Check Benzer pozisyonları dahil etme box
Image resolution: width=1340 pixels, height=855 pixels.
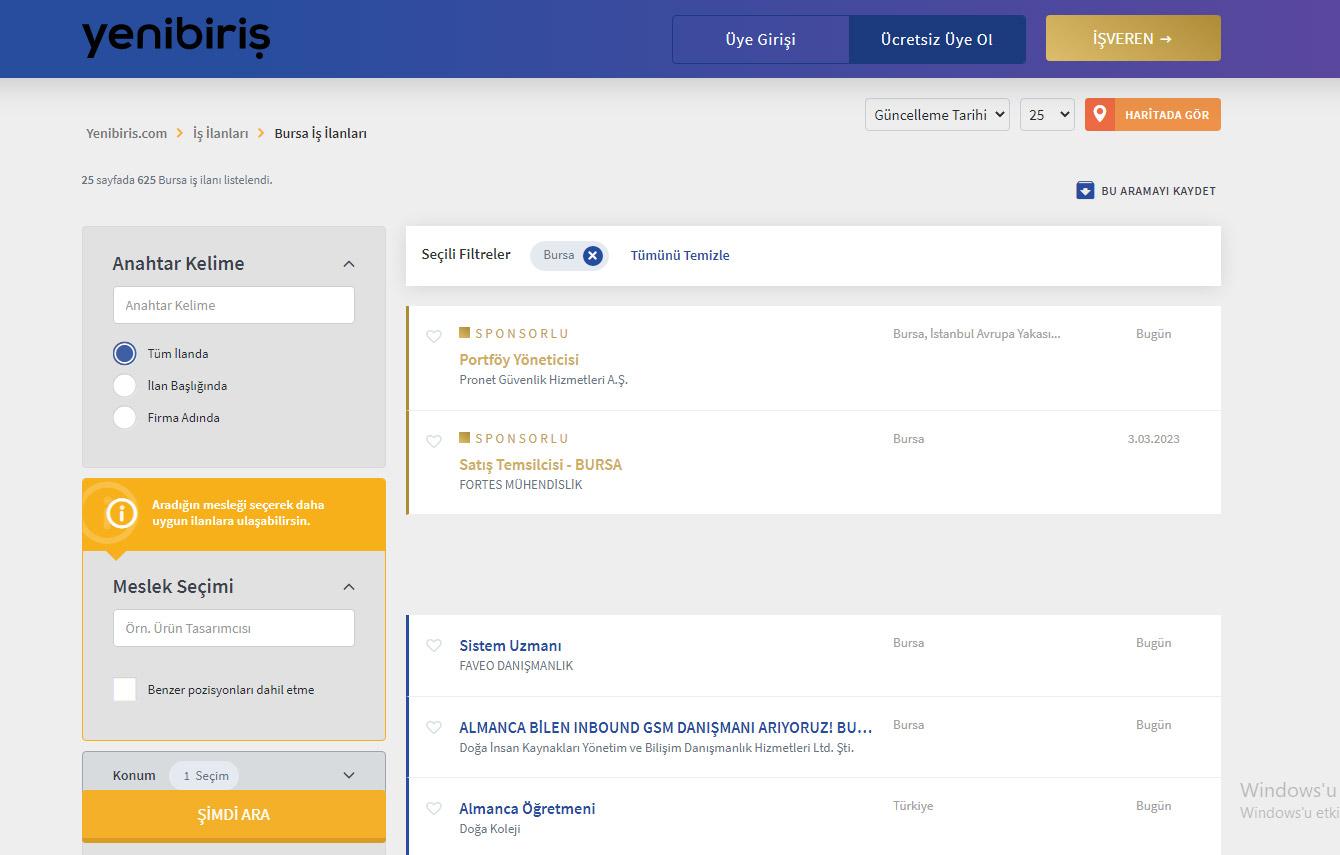[125, 690]
